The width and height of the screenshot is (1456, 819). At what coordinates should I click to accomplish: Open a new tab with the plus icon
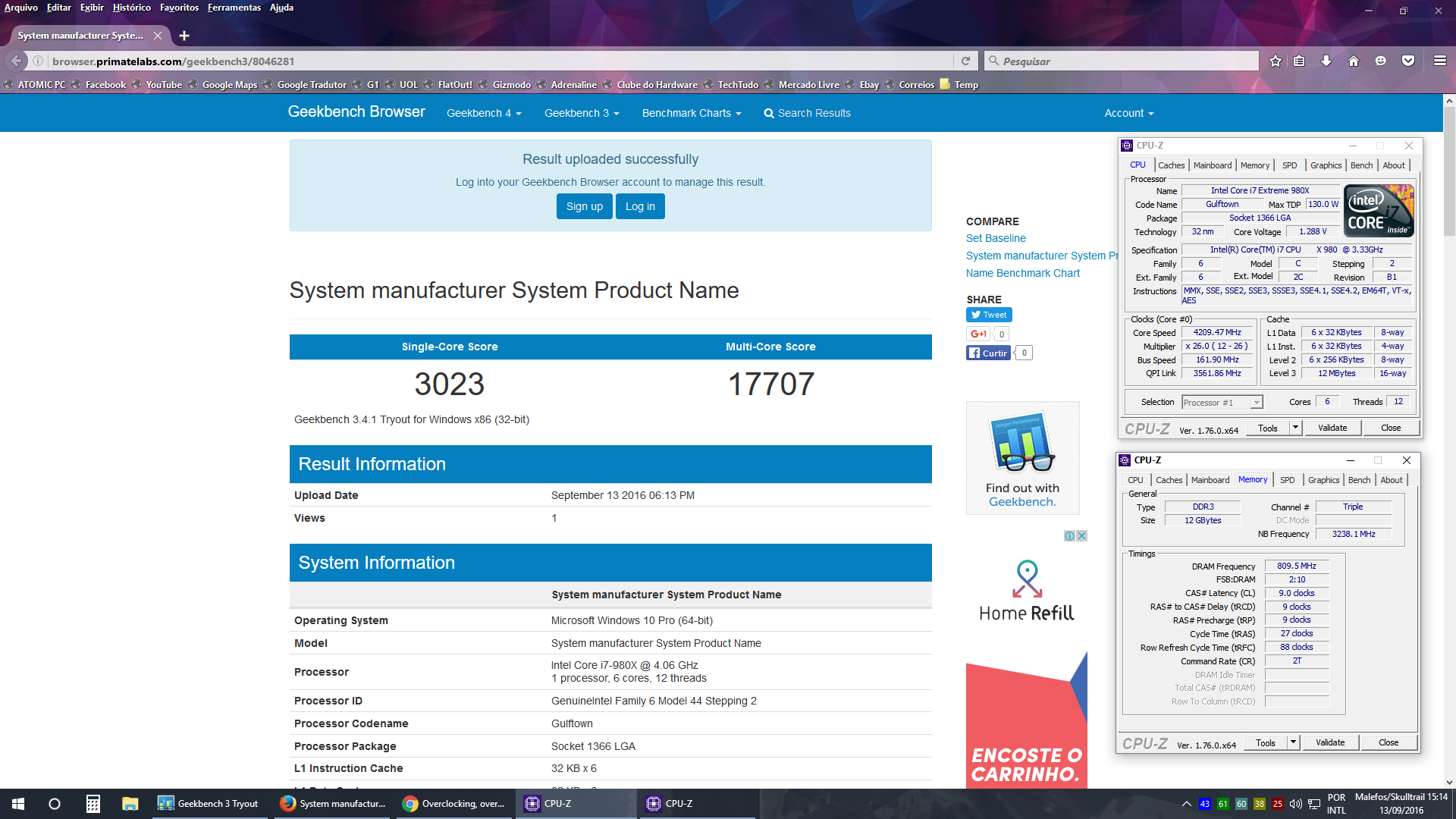[x=184, y=36]
